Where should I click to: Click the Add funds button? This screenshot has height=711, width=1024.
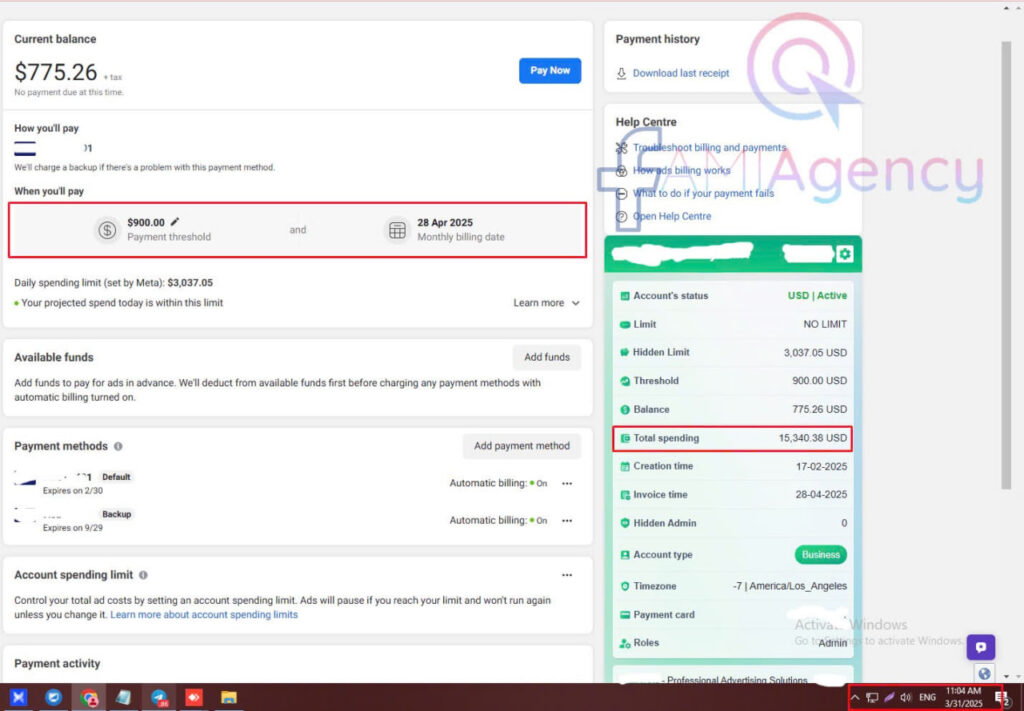coord(547,357)
